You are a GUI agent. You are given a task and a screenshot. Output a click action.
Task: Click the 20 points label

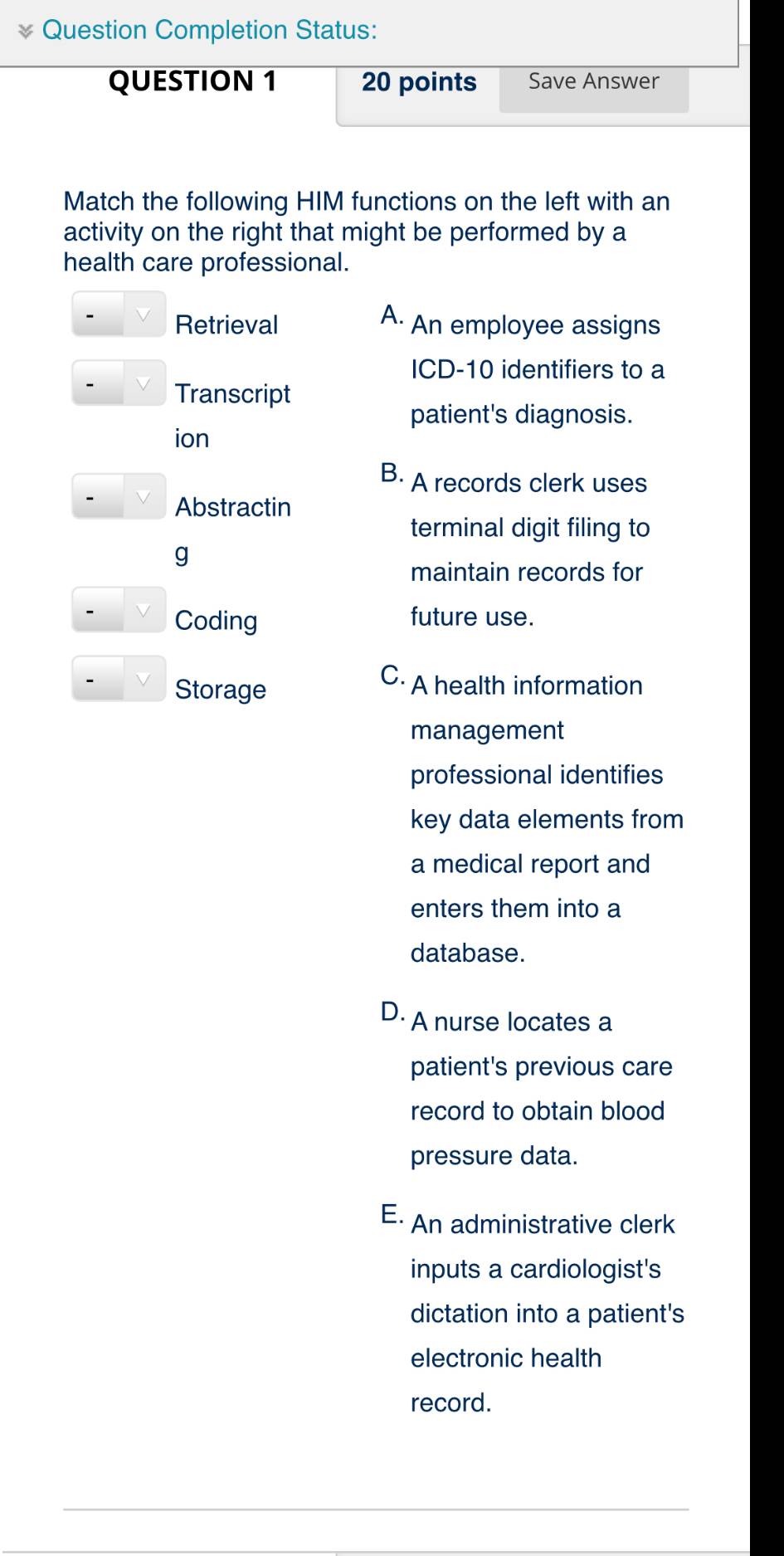click(x=419, y=82)
